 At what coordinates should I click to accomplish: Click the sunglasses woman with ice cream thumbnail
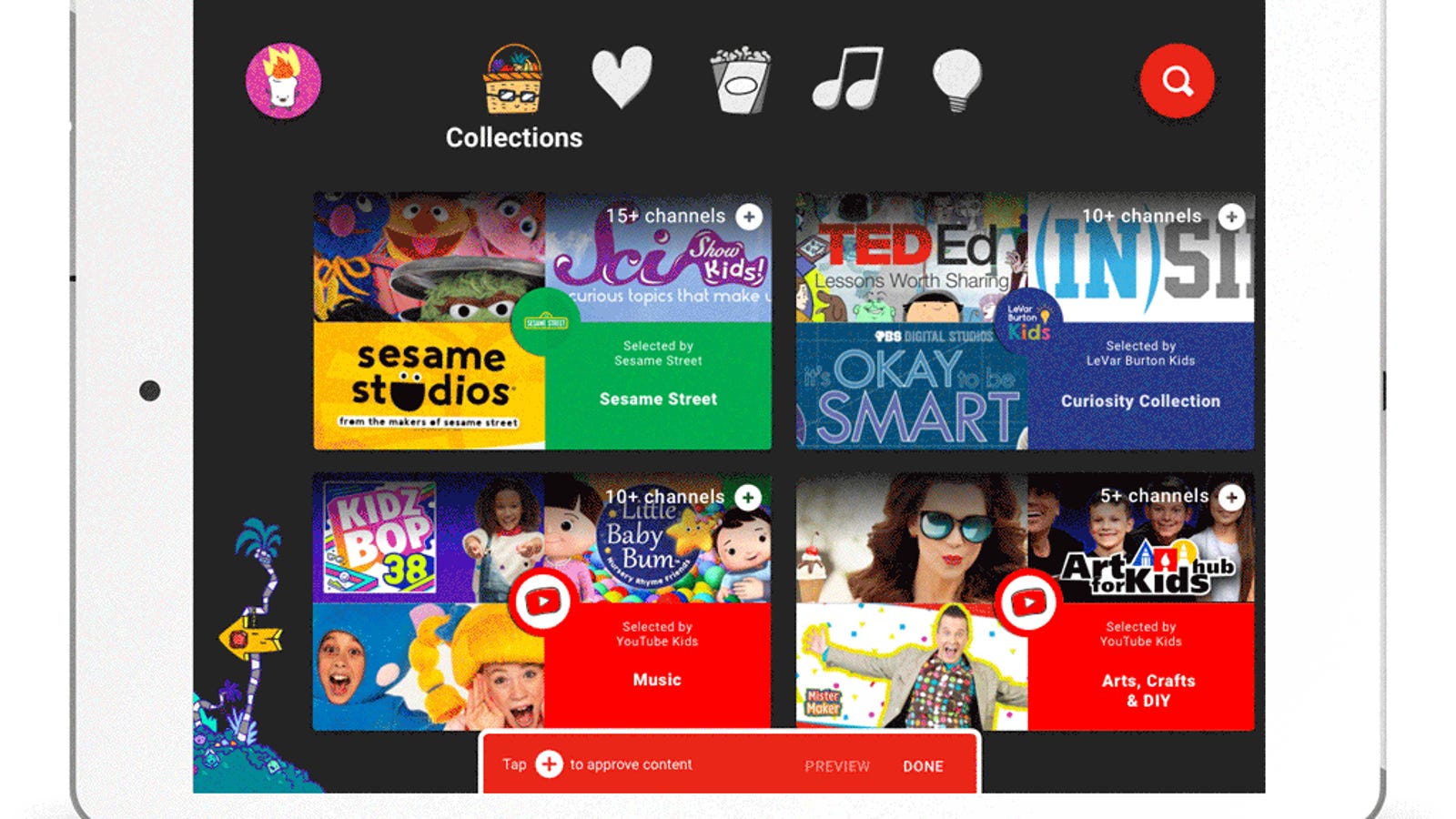tap(912, 538)
